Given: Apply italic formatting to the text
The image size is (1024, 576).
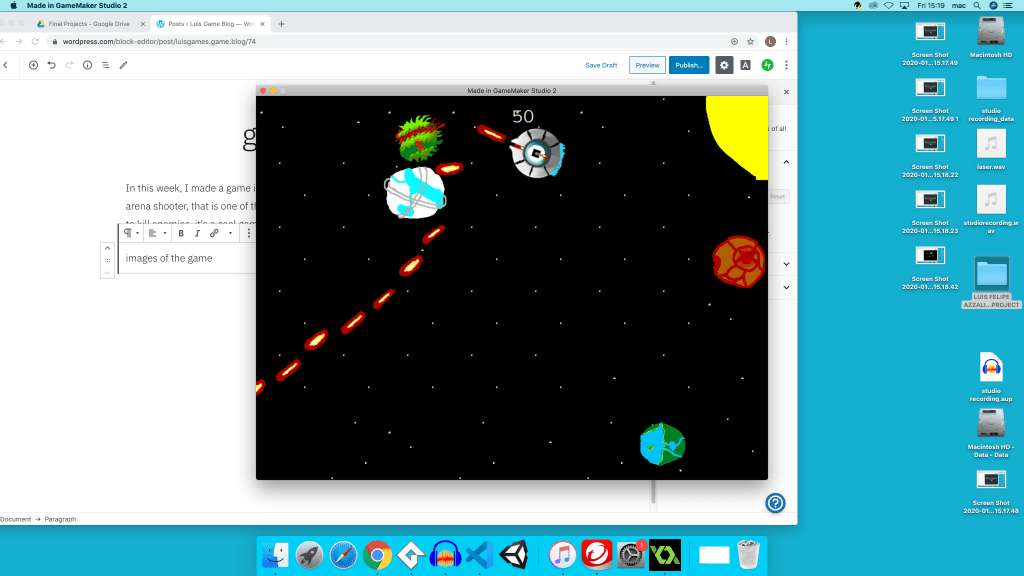Looking at the screenshot, I should pos(197,233).
